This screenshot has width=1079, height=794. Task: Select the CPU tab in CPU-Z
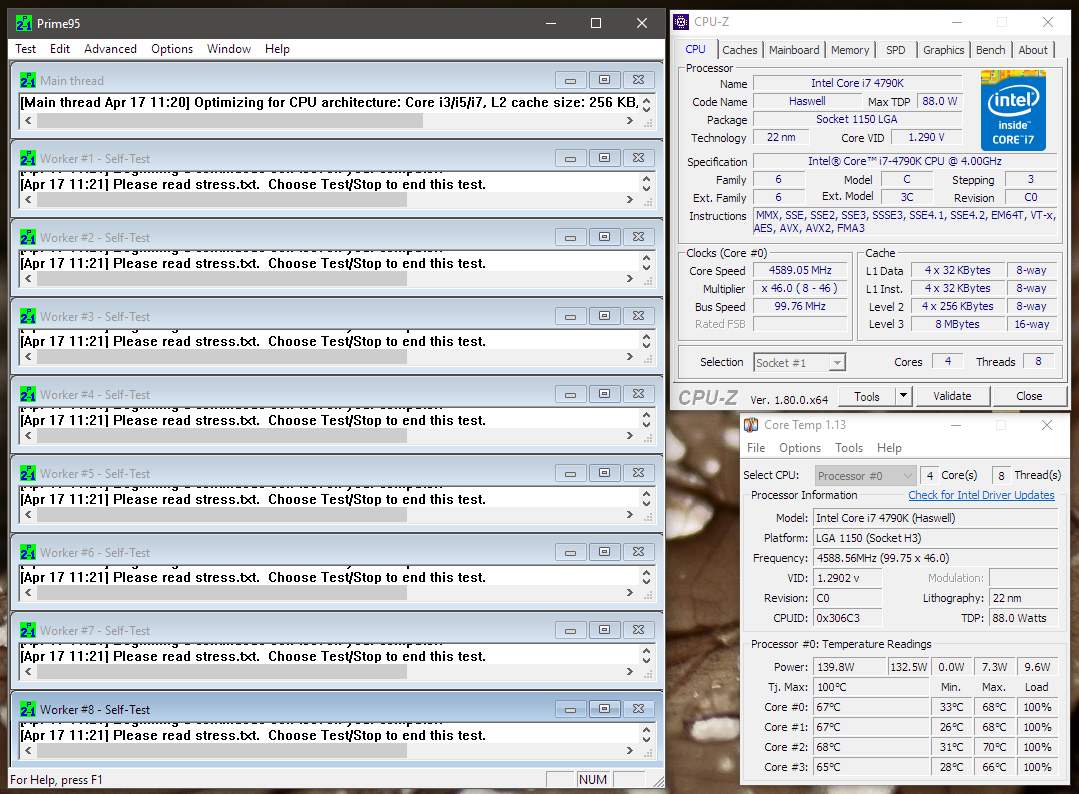696,50
